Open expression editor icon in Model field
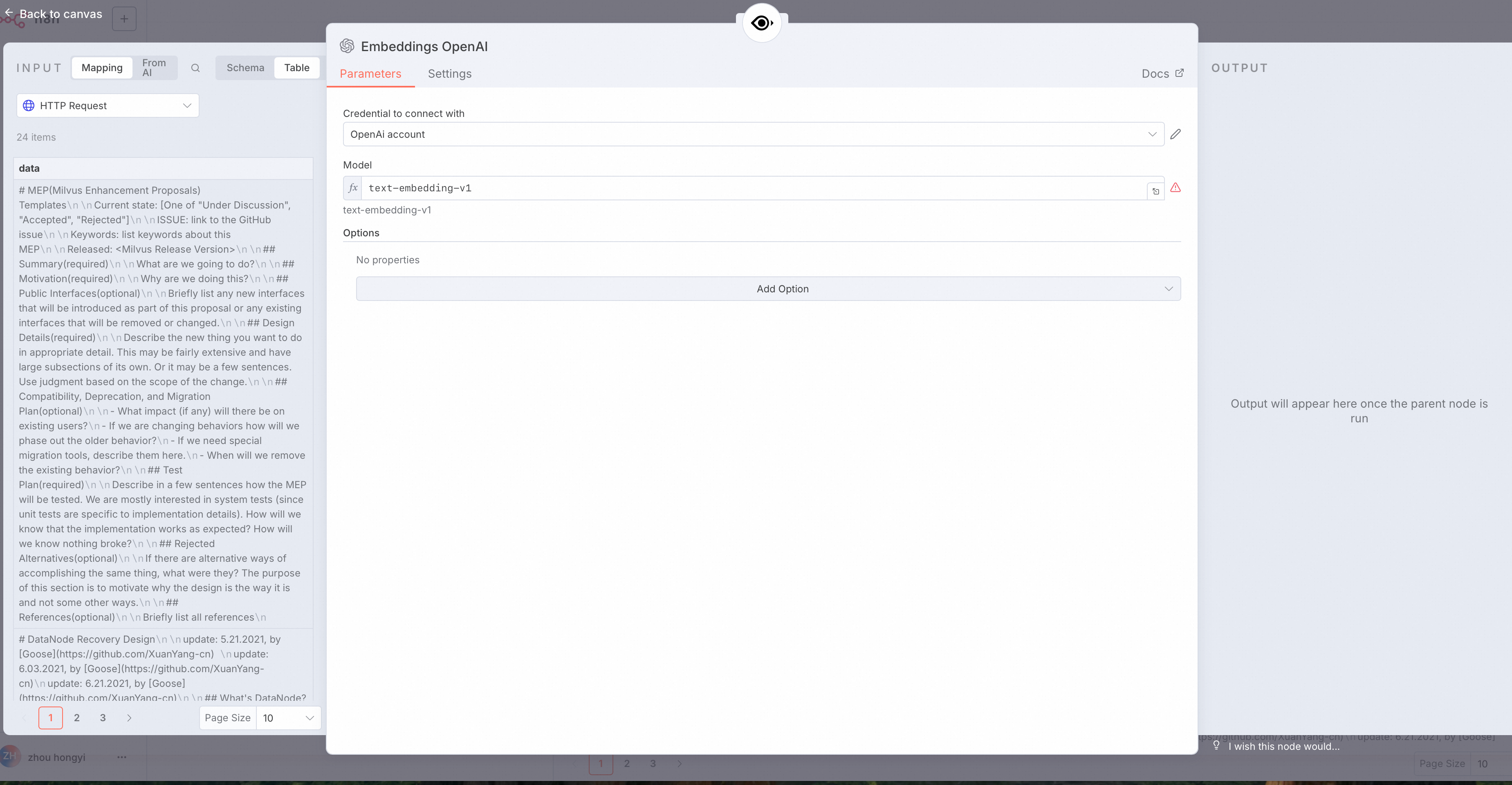The height and width of the screenshot is (785, 1512). point(1155,191)
